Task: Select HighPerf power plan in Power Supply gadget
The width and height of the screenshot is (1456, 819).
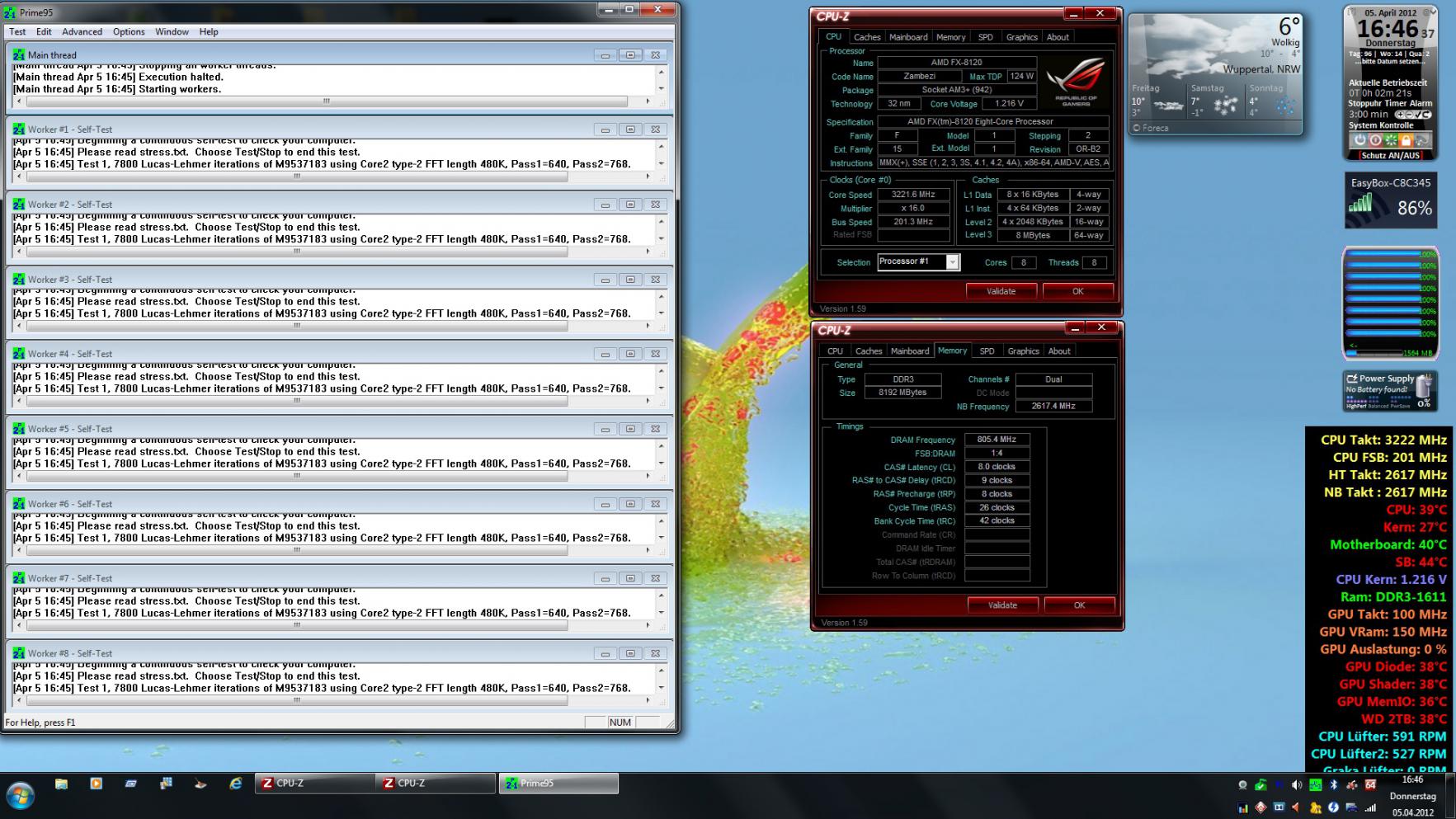Action: (x=1355, y=406)
